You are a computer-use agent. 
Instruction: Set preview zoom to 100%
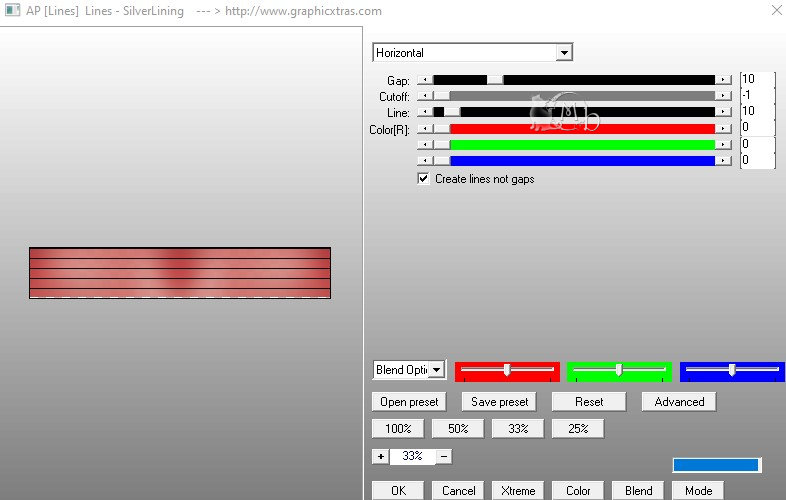(398, 429)
